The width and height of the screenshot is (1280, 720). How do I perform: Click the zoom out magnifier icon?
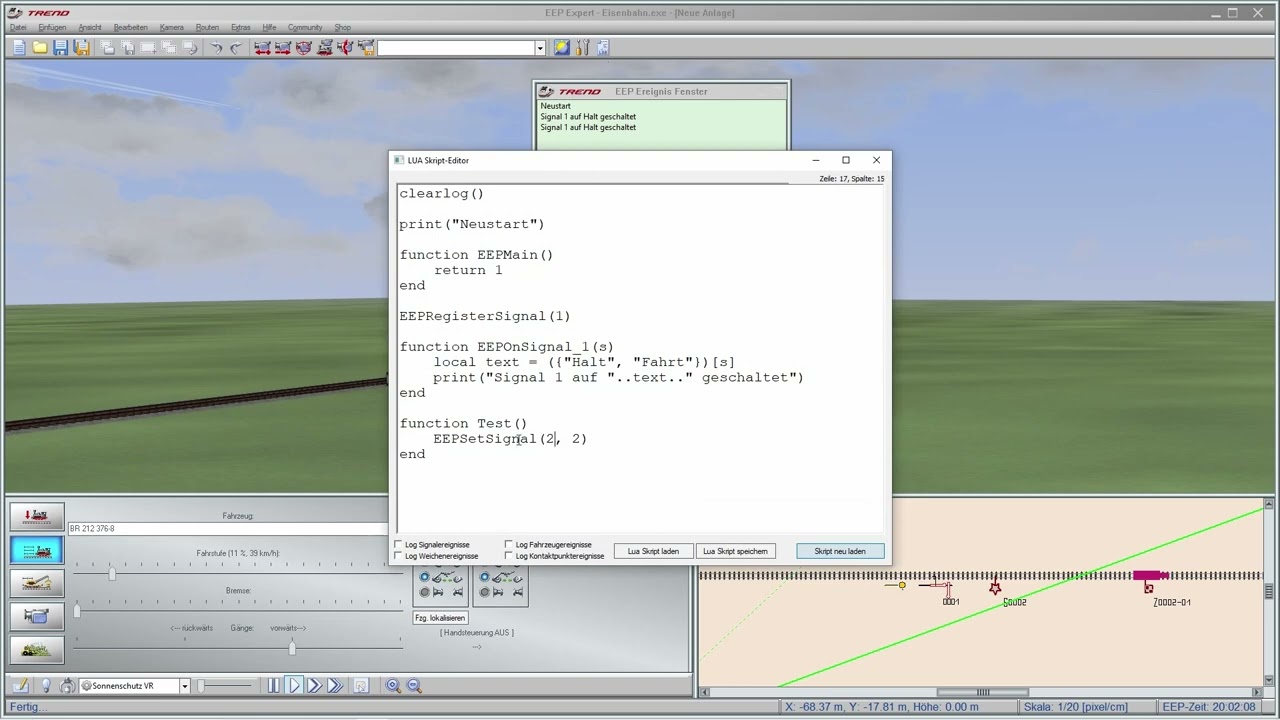pos(414,686)
